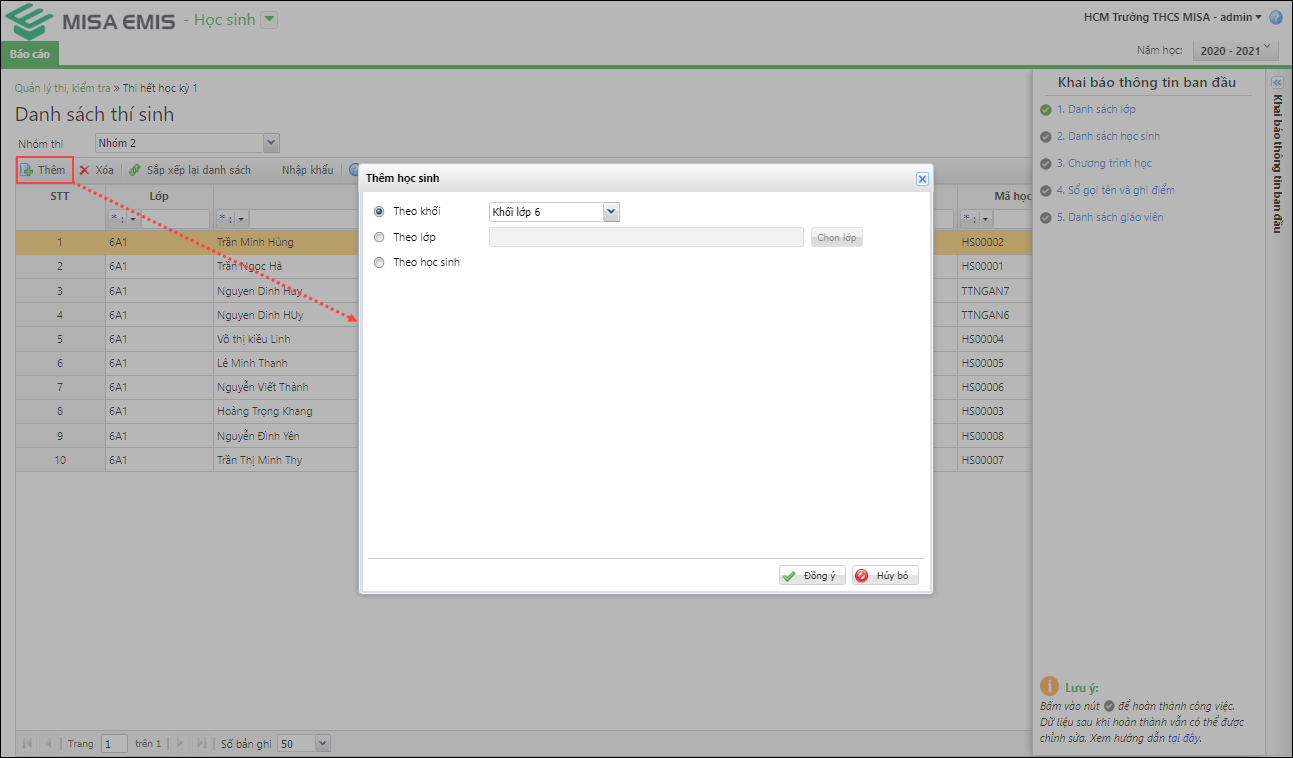
Task: Confirm with the Đồng ý button
Action: pyautogui.click(x=812, y=576)
